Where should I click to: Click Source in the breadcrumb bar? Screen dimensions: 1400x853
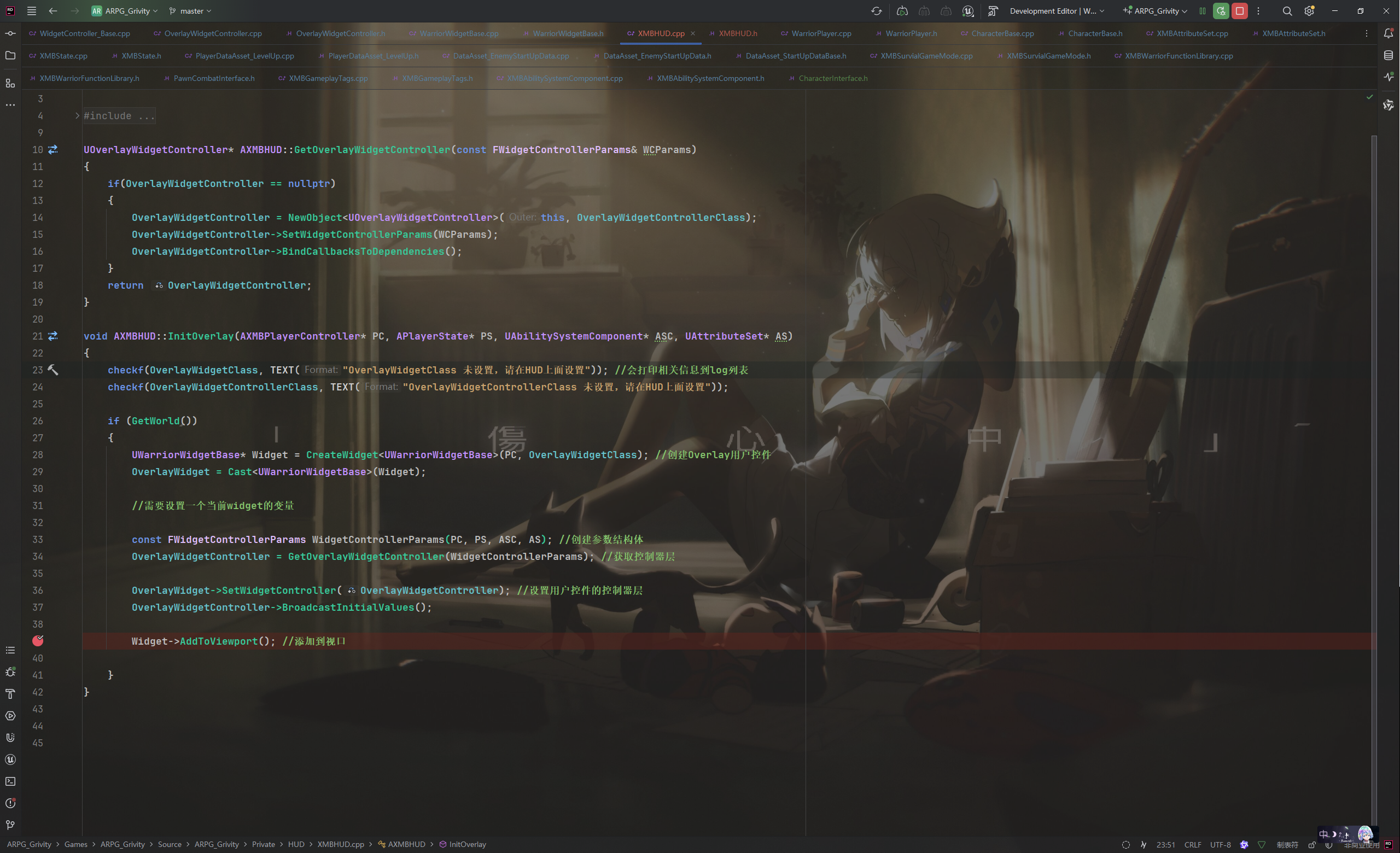click(170, 845)
